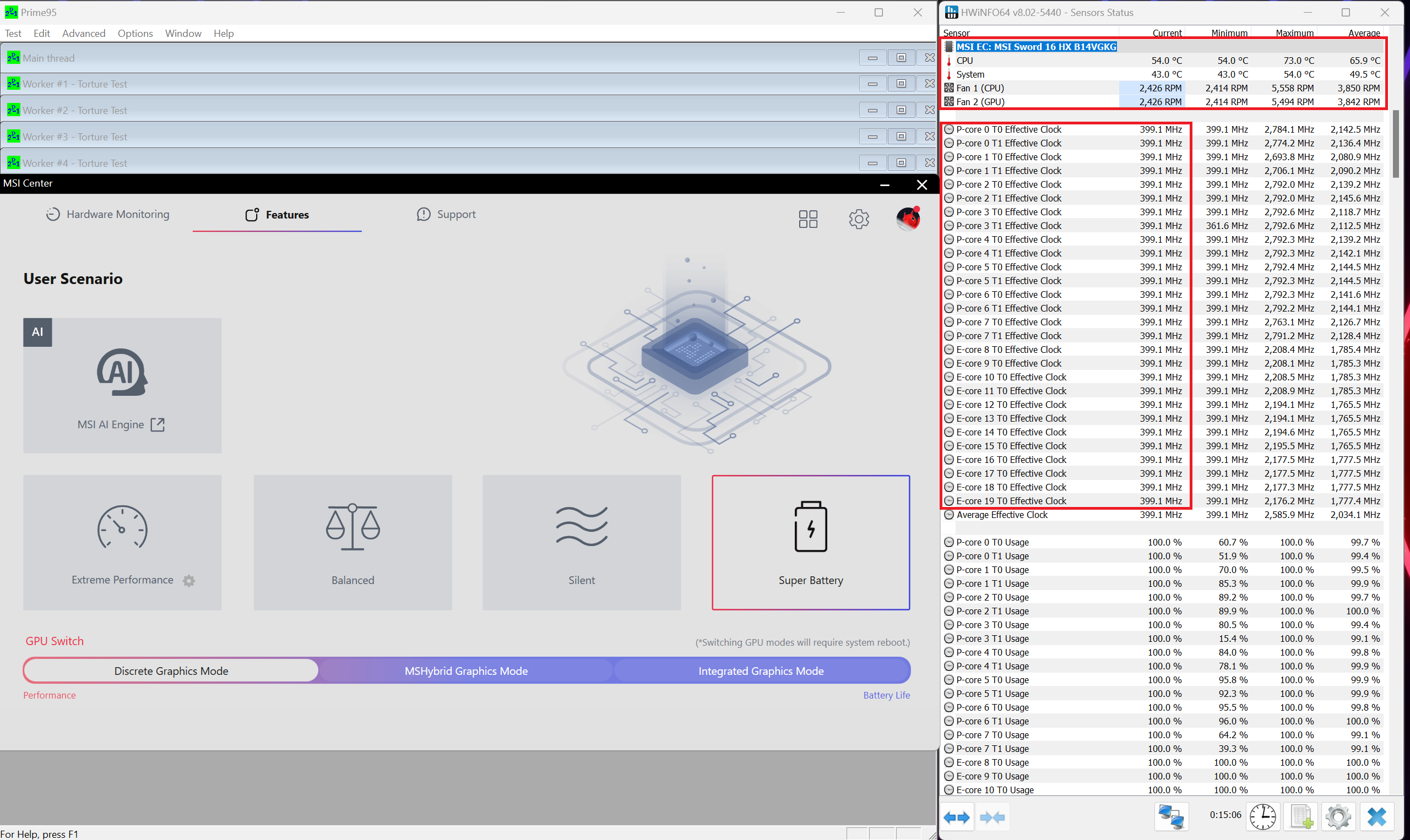The image size is (1410, 840).
Task: Open the Hardware Monitoring tab
Action: tap(107, 214)
